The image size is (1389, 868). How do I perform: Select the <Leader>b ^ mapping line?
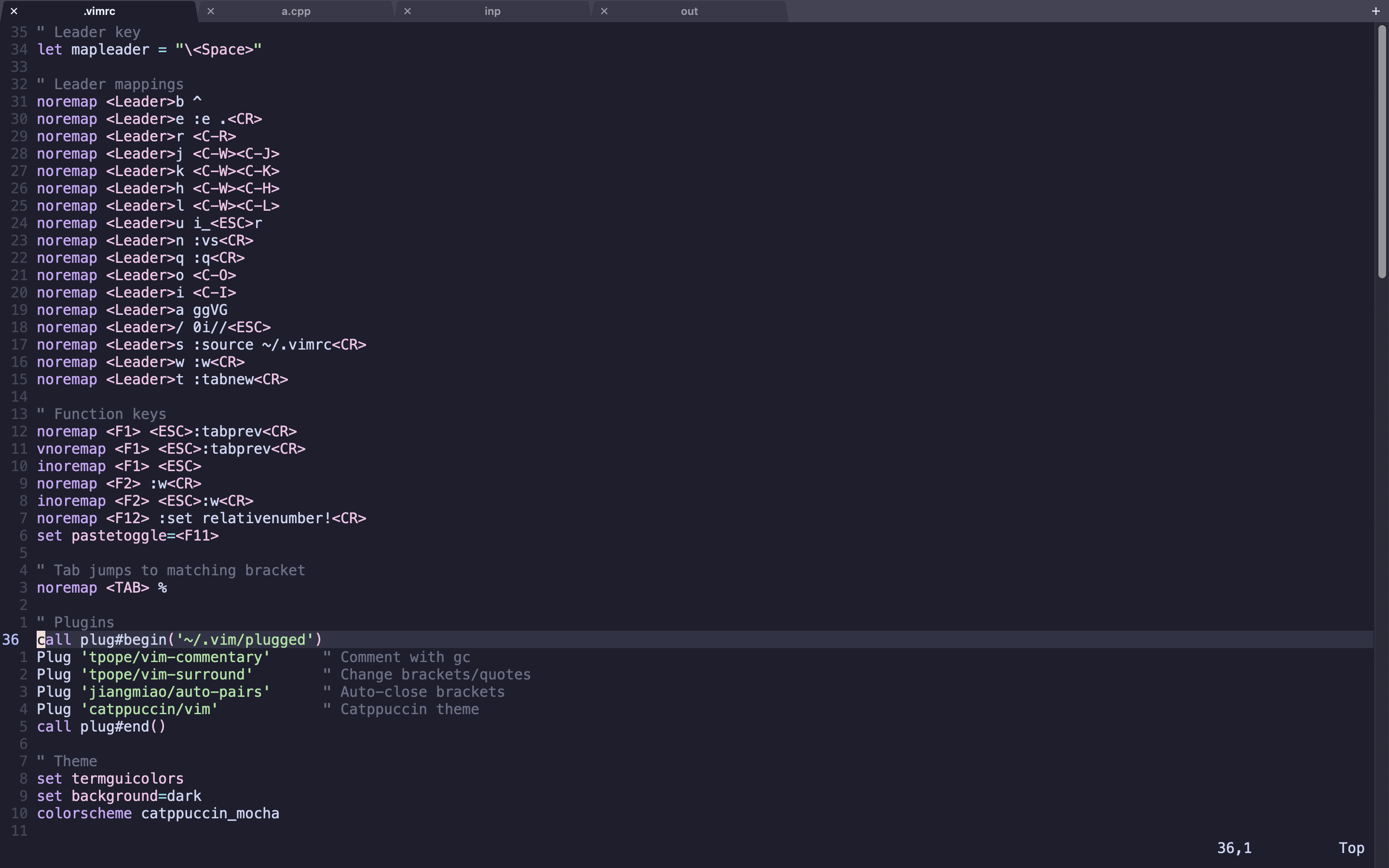[x=120, y=102]
